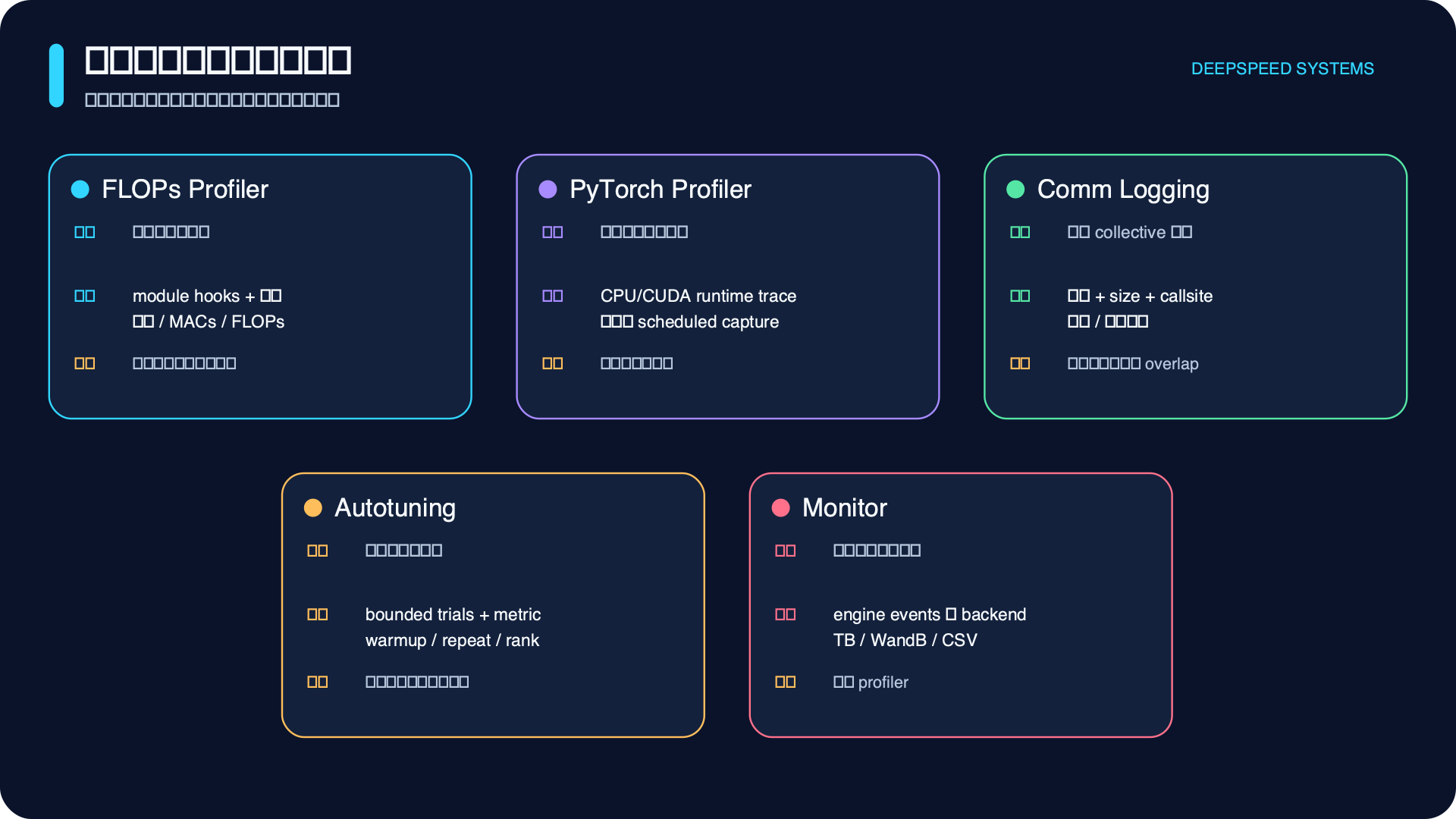Click the orange dot beside Autotuning
Viewport: 1456px width, 819px height.
tap(313, 508)
